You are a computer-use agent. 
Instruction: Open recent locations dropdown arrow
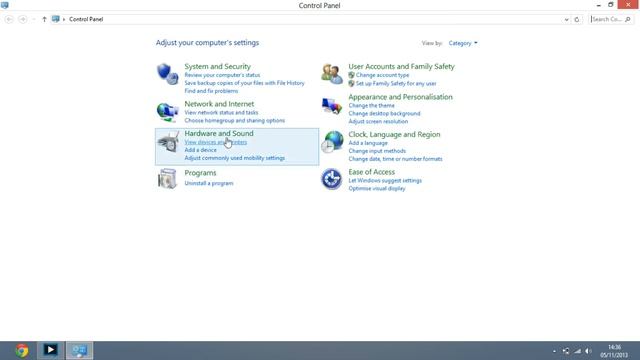34,19
